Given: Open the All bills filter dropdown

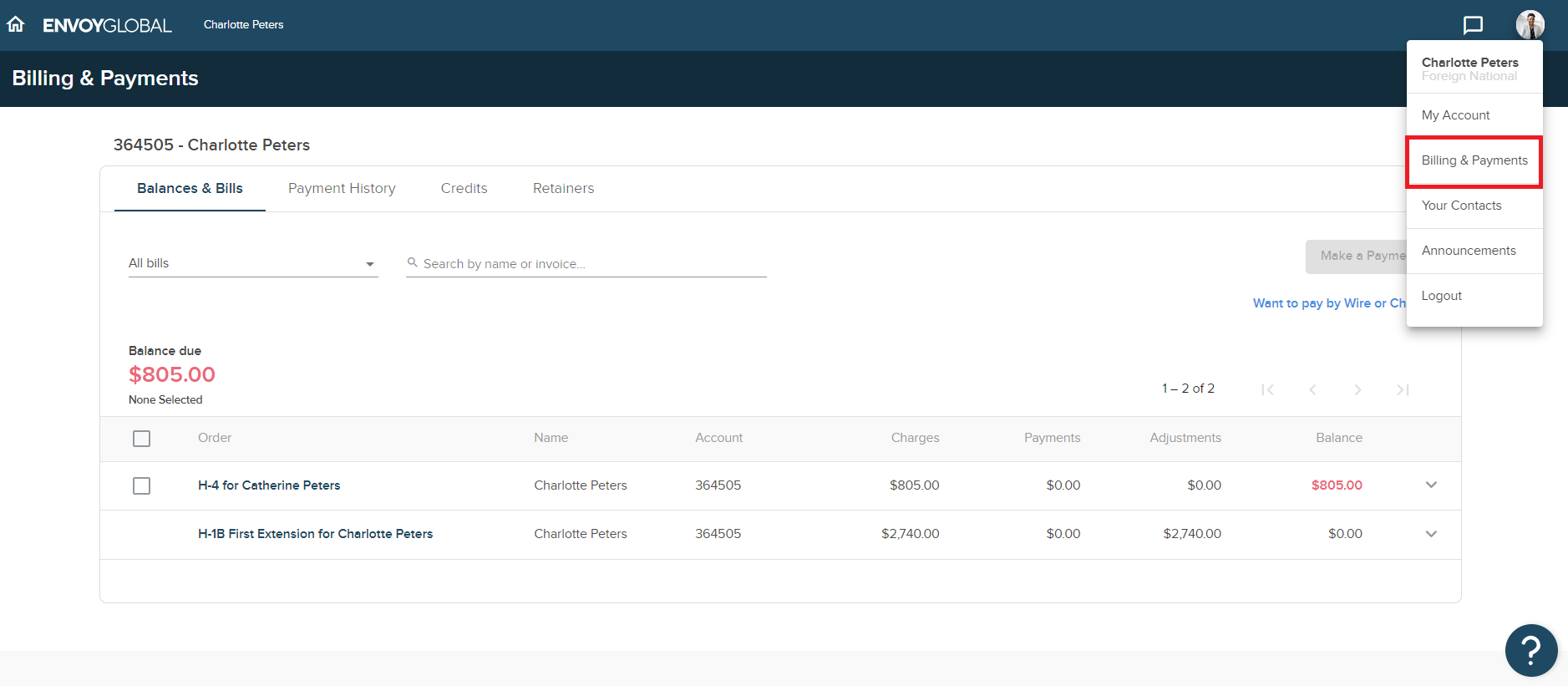Looking at the screenshot, I should tap(252, 263).
